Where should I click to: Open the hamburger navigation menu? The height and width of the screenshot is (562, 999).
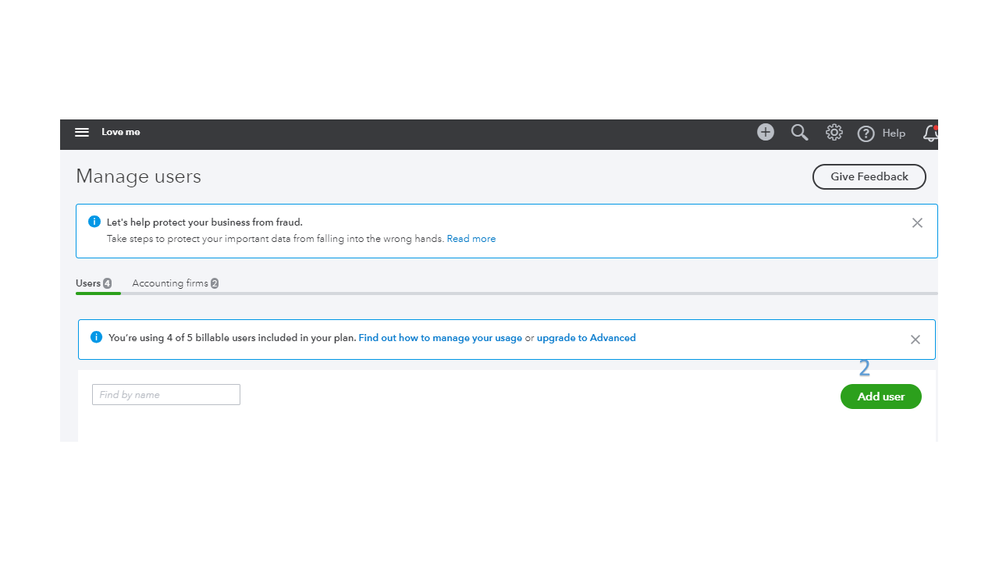[82, 132]
